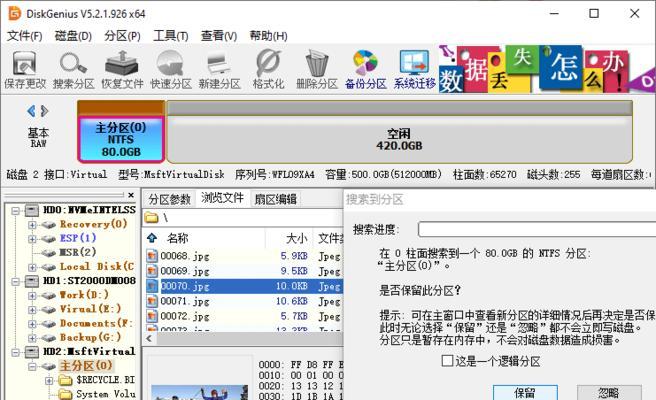Viewport: 656px width, 400px height.
Task: Expand the Recovery(0) partition node
Action: (32, 225)
